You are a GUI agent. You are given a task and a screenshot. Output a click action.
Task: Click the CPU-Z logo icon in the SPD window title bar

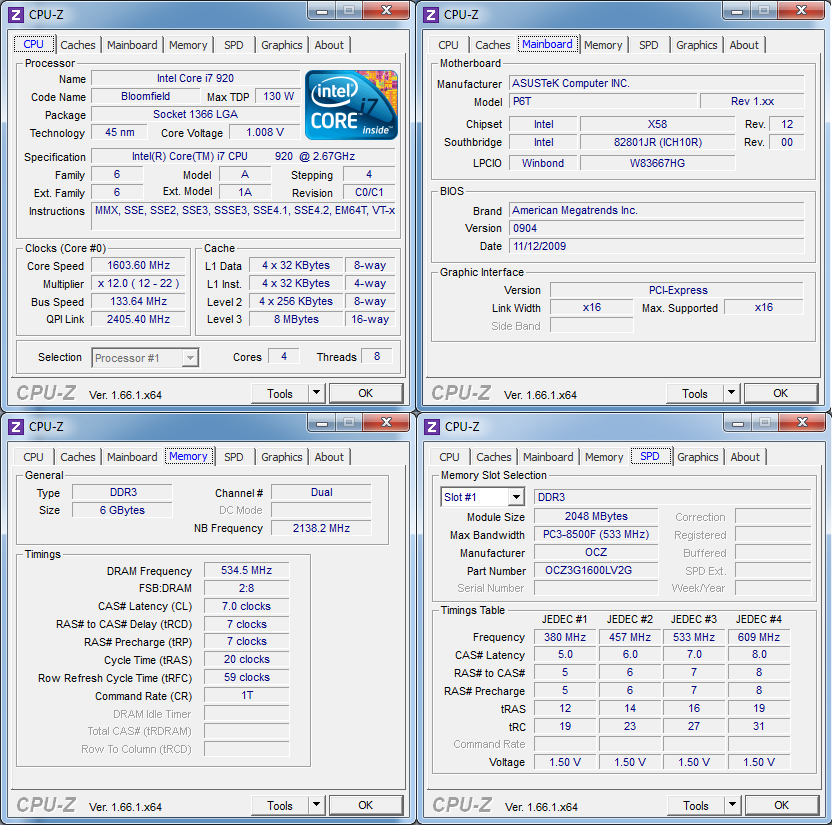tap(432, 427)
